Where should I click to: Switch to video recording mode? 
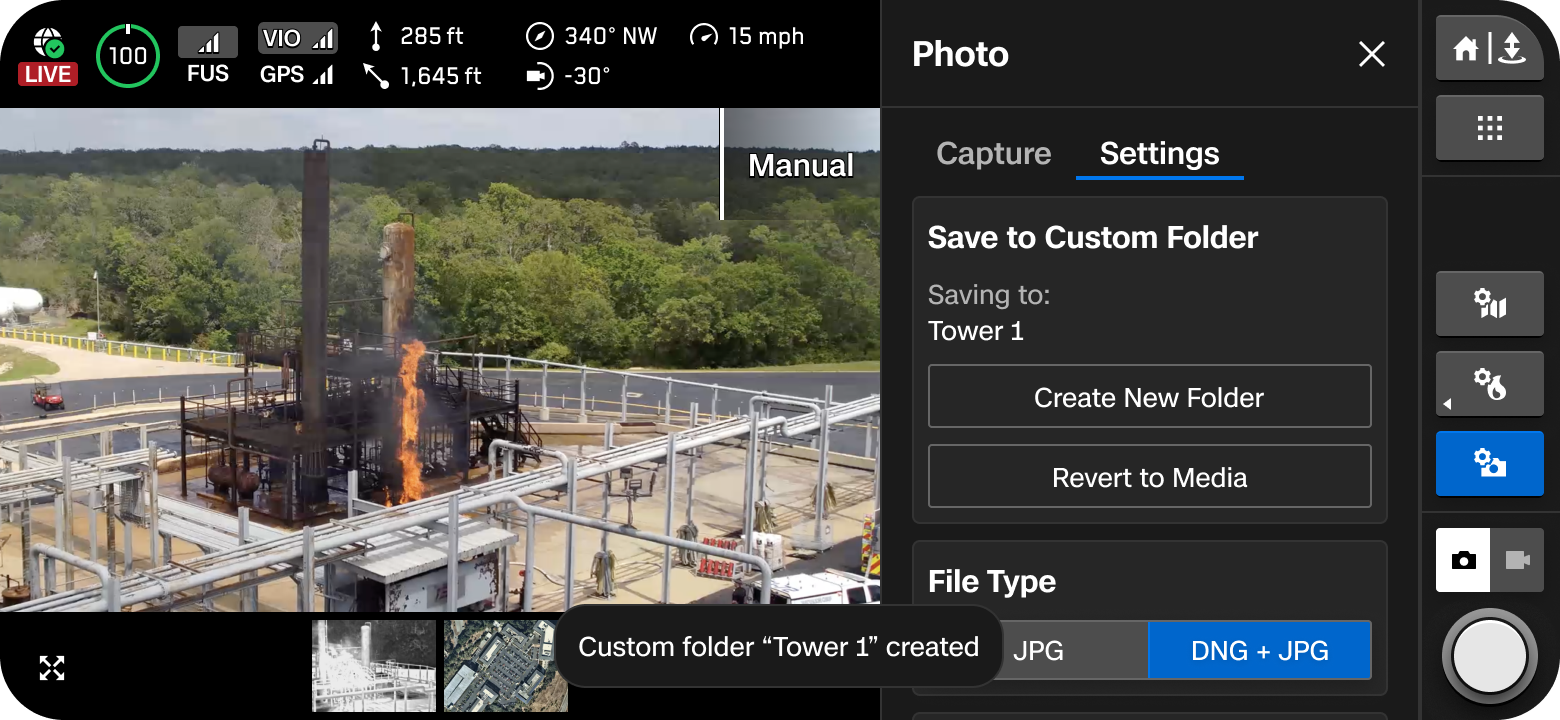point(1517,560)
